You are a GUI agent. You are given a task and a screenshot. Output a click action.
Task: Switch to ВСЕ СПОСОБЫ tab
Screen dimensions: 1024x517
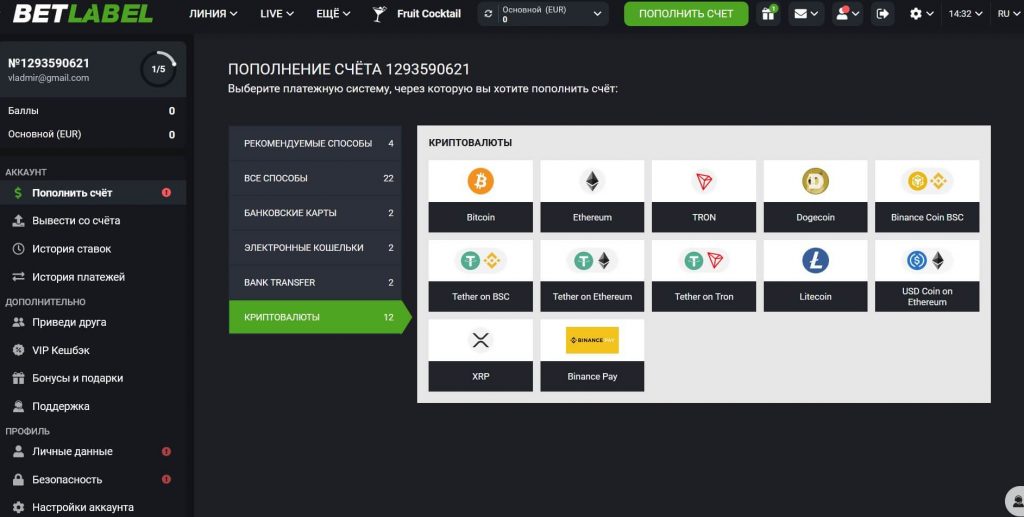click(x=315, y=178)
